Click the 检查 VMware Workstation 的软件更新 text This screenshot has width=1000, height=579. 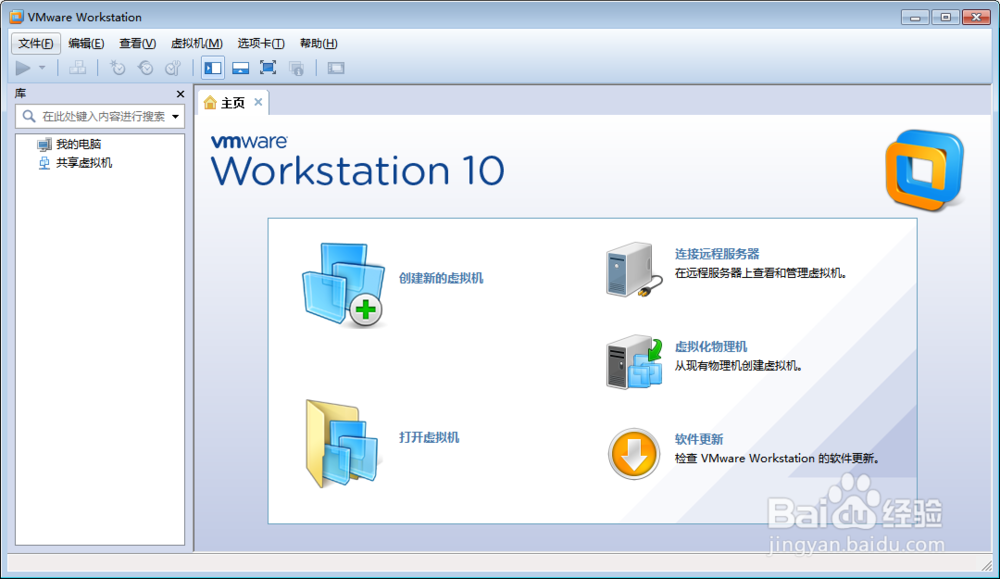777,458
